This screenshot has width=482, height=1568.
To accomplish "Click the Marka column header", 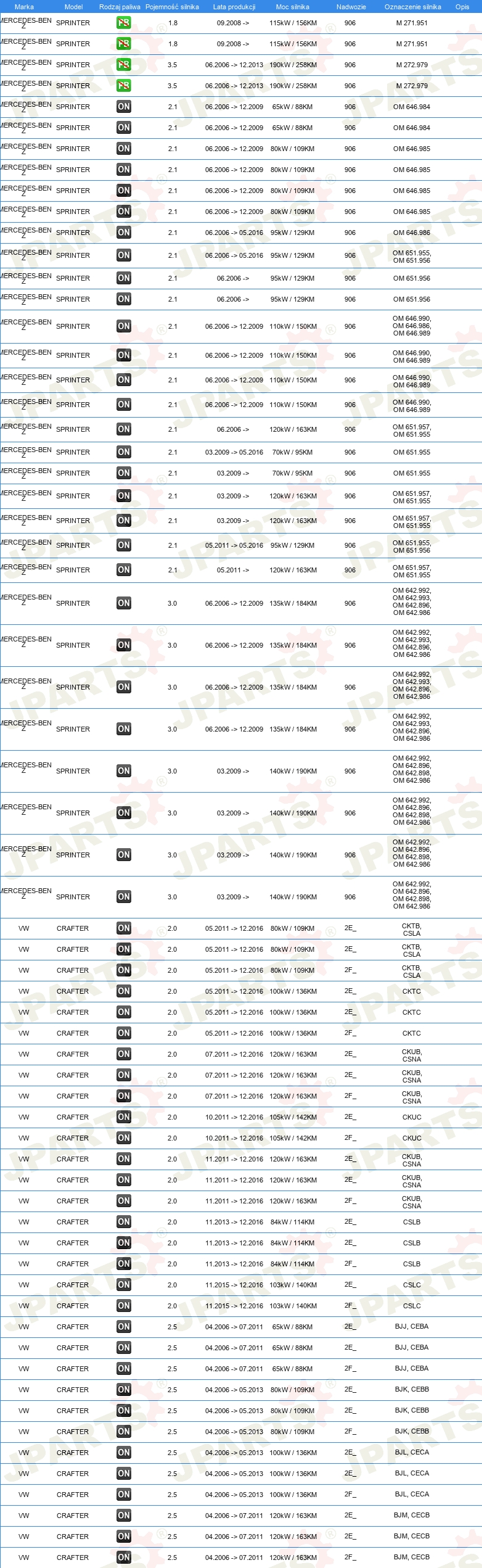I will (24, 7).
